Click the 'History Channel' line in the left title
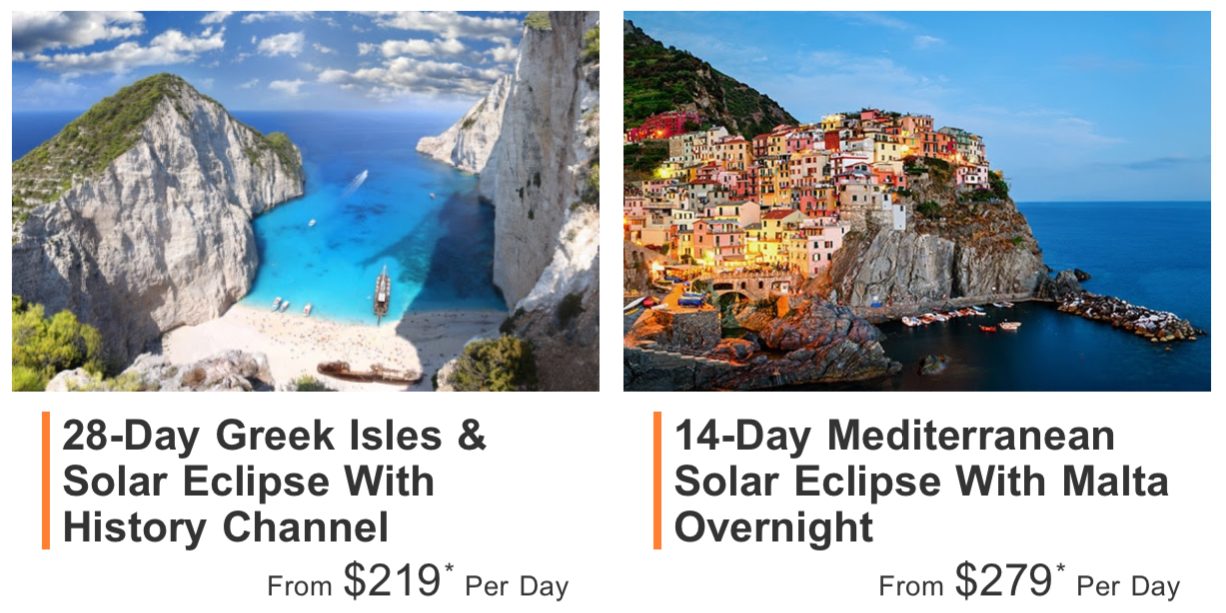Viewport: 1226px width, 613px height. click(x=225, y=526)
